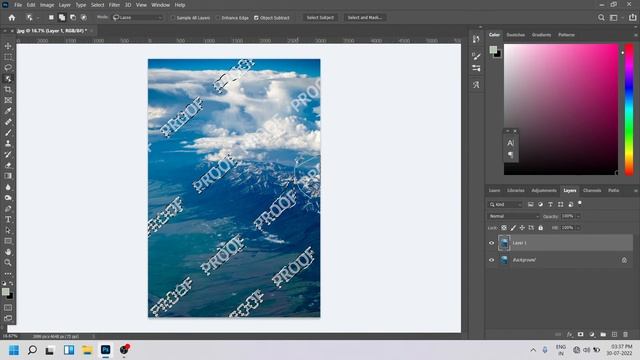Viewport: 640px width, 360px height.
Task: Select the History Brush tool
Action: tap(8, 154)
